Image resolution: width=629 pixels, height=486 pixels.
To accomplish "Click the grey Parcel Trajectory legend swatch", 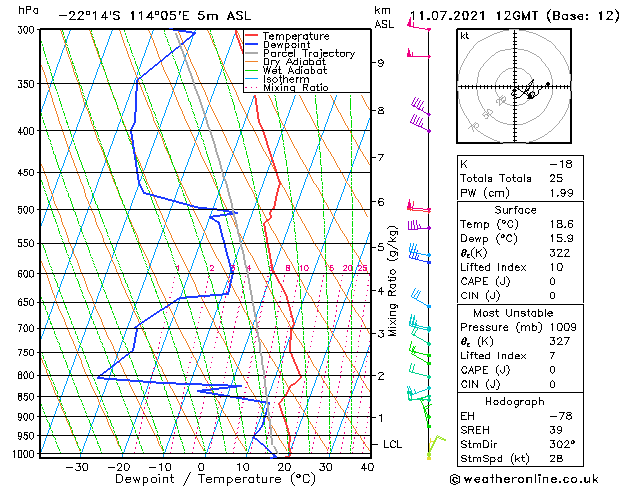I will pyautogui.click(x=251, y=53).
